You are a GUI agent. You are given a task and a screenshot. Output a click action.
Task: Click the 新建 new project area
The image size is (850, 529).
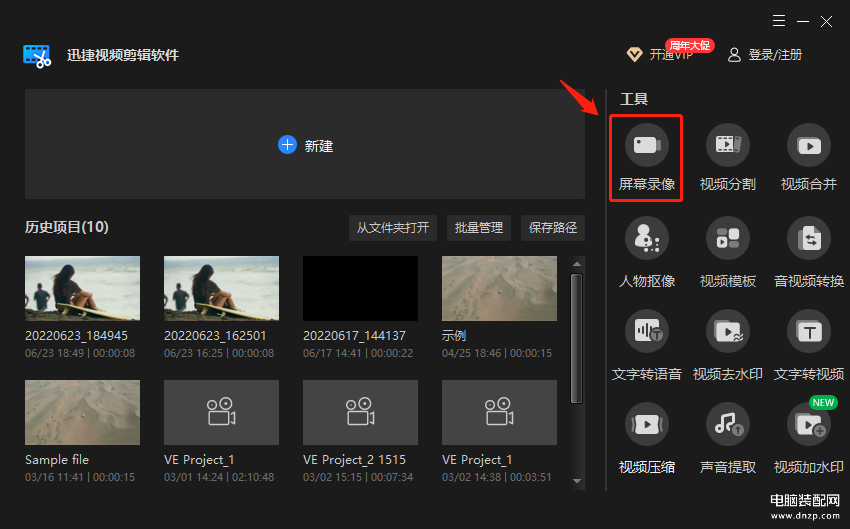pos(305,144)
